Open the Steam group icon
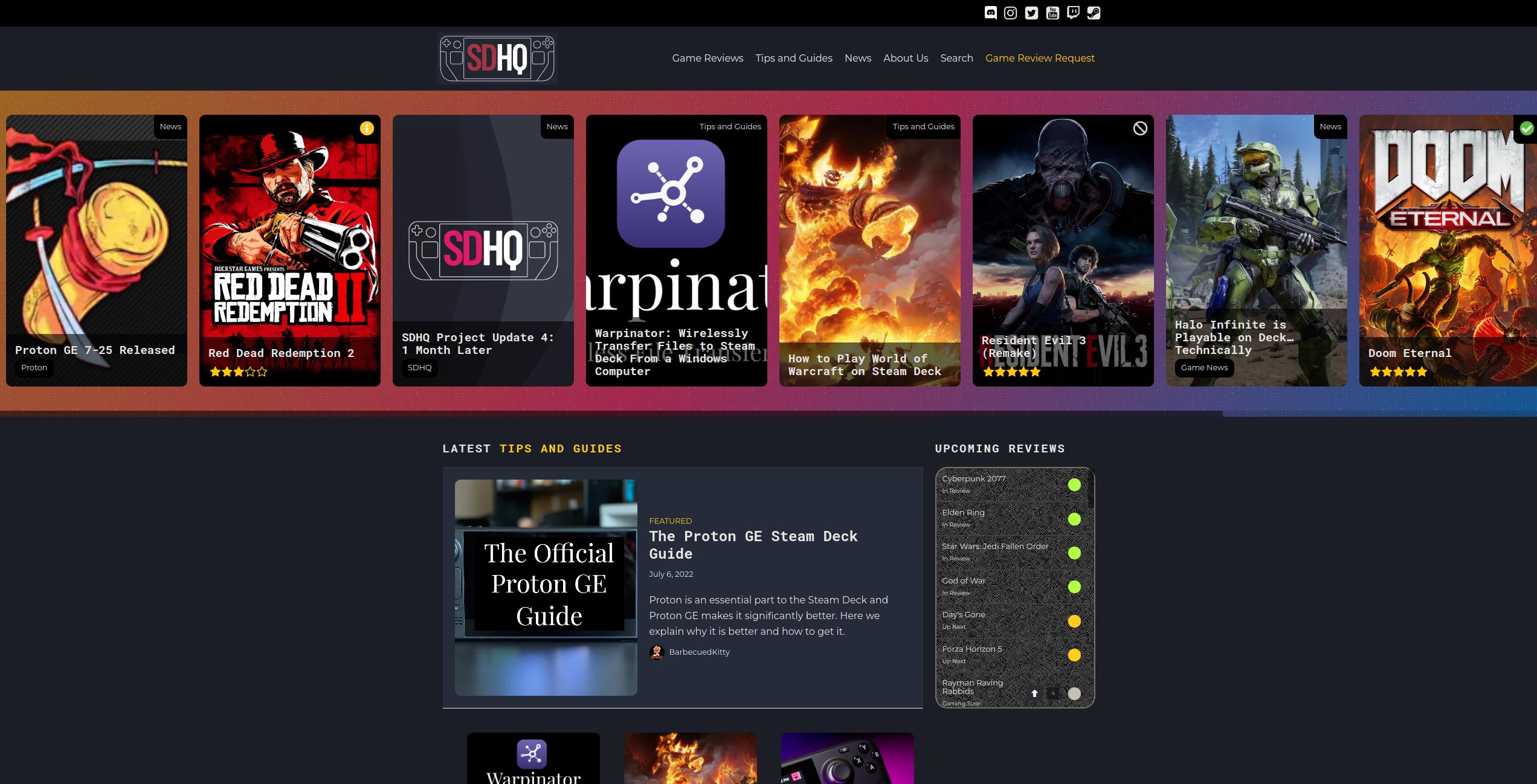The height and width of the screenshot is (784, 1537). pos(1094,13)
